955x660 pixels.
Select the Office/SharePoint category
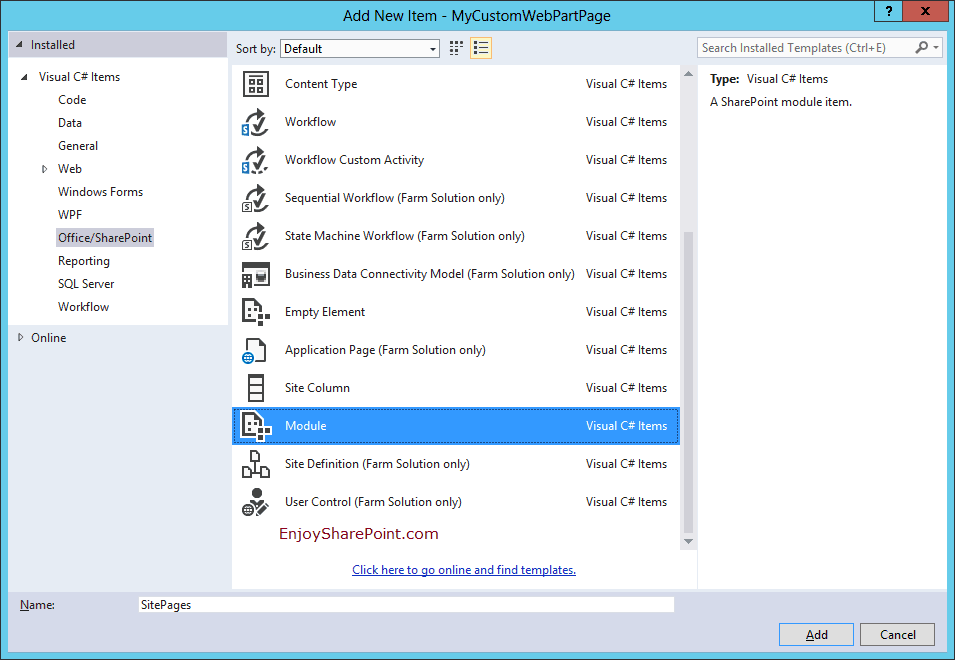click(104, 237)
